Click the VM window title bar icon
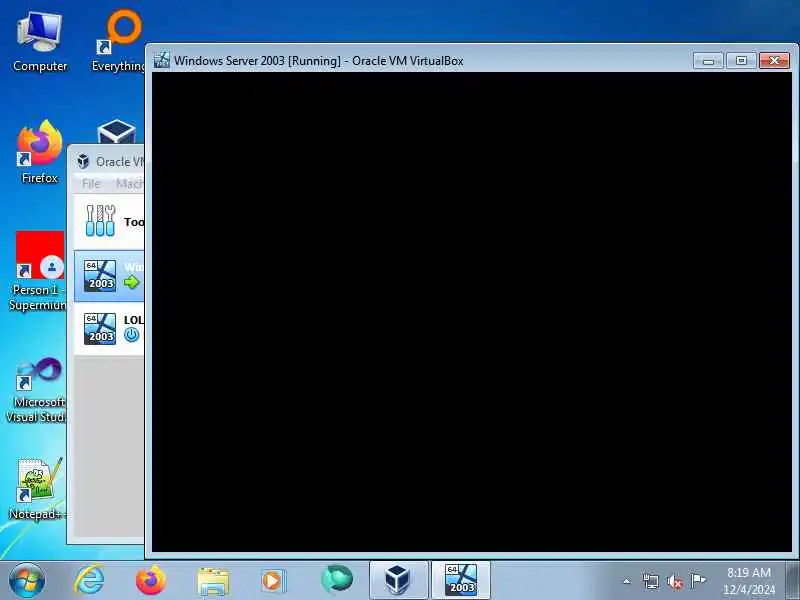Image resolution: width=800 pixels, height=600 pixels. (x=162, y=60)
